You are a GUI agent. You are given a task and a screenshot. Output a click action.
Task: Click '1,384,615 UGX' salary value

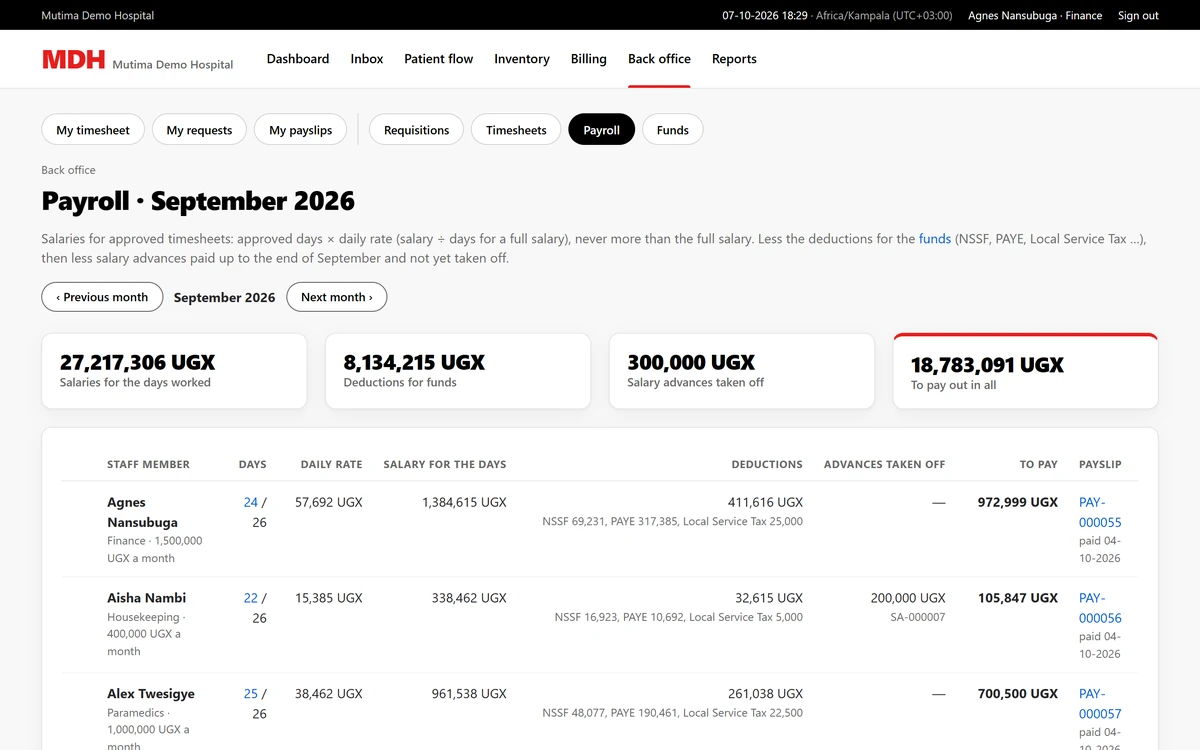tap(464, 502)
